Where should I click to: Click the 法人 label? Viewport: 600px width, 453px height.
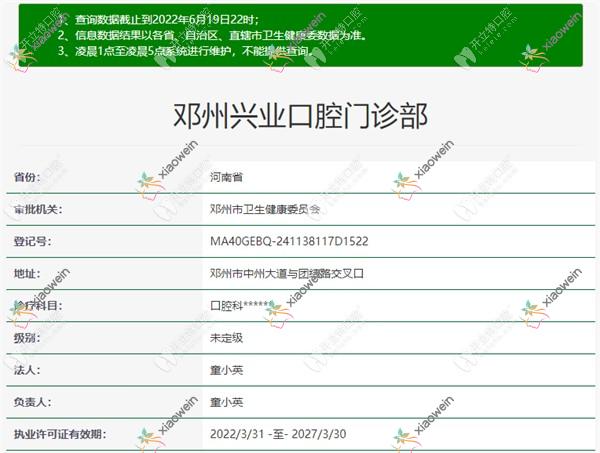pos(27,370)
